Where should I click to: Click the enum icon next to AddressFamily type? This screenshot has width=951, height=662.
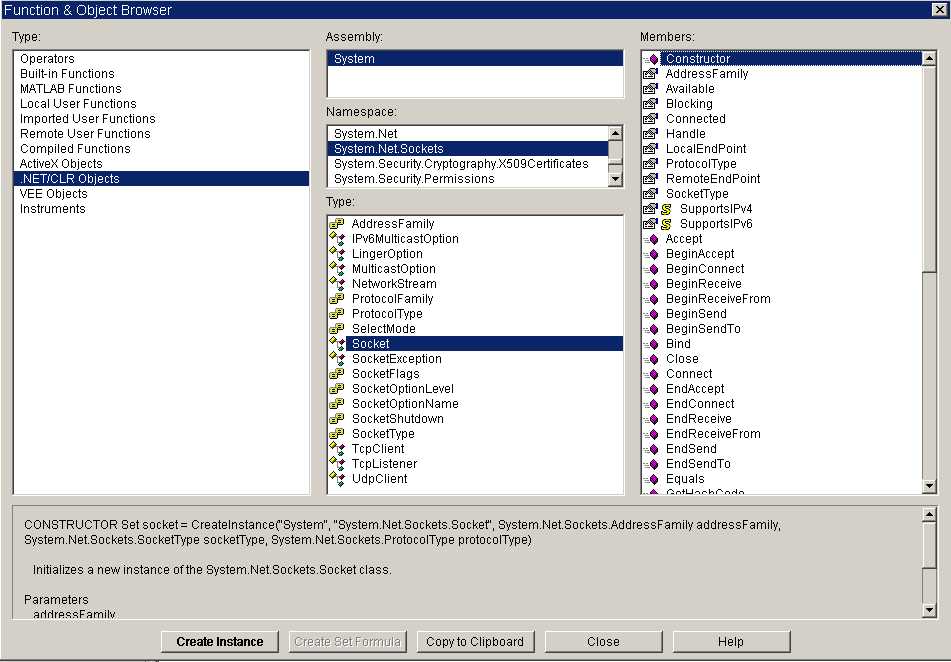click(x=337, y=224)
